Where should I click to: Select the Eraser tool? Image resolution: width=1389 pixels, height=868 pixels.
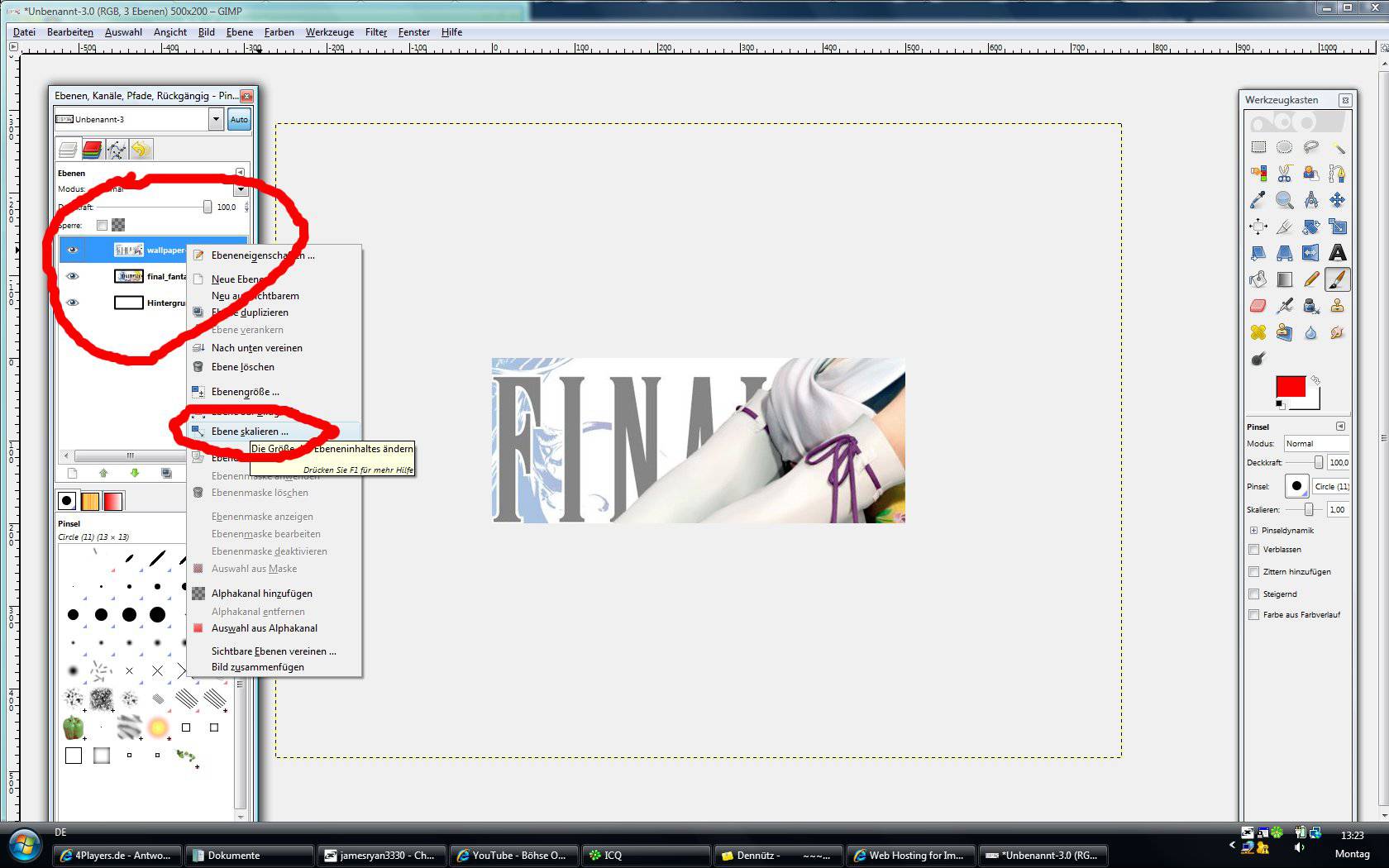click(1258, 306)
